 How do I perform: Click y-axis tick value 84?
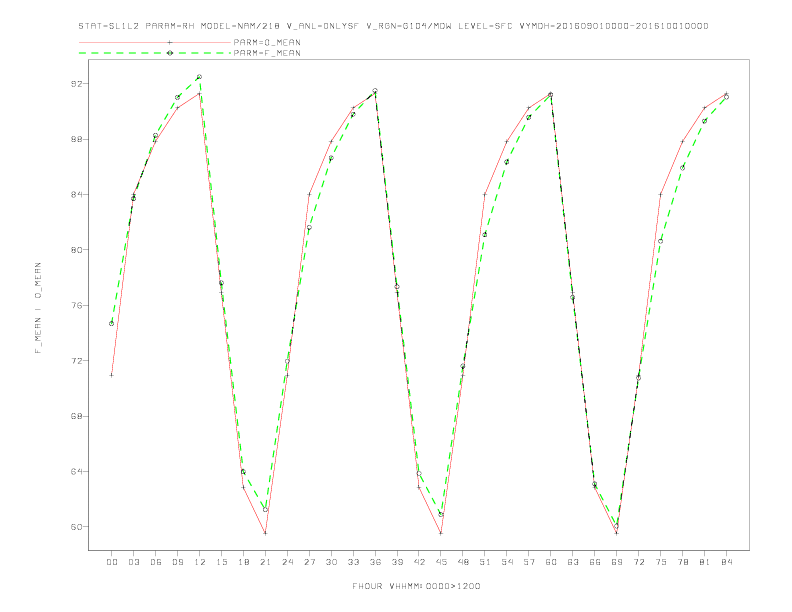[x=77, y=194]
